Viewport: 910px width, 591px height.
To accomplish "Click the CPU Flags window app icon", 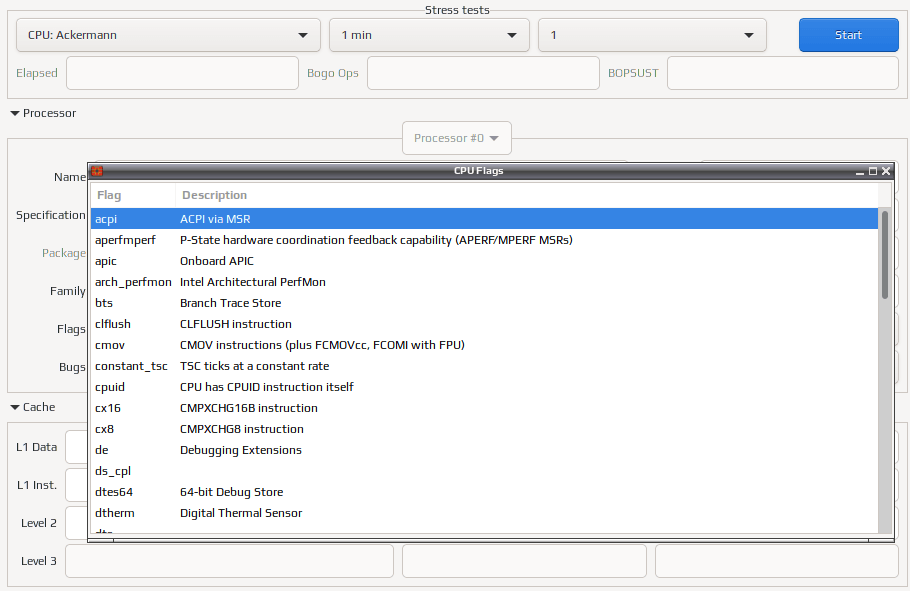I will 97,171.
